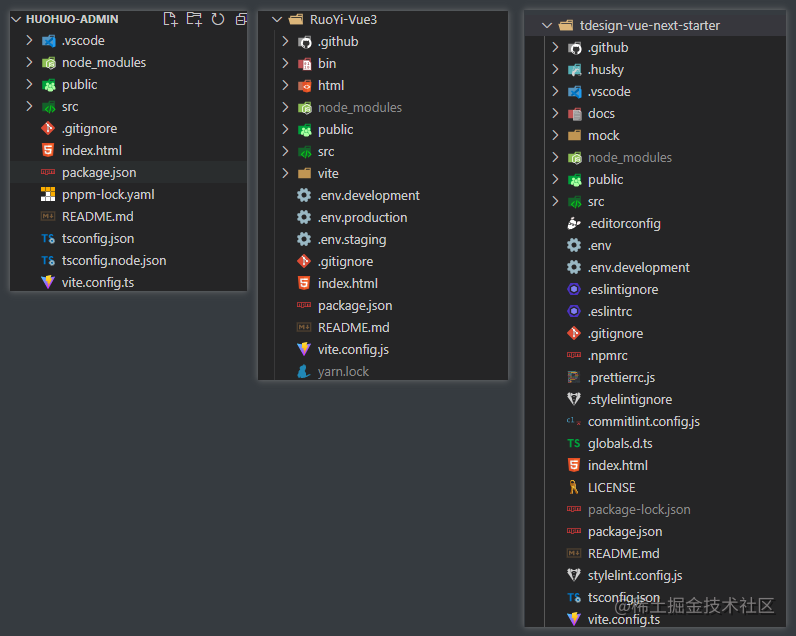The height and width of the screenshot is (636, 796).
Task: Collapse tdesign-vue-next-starter root chevron
Action: point(547,25)
